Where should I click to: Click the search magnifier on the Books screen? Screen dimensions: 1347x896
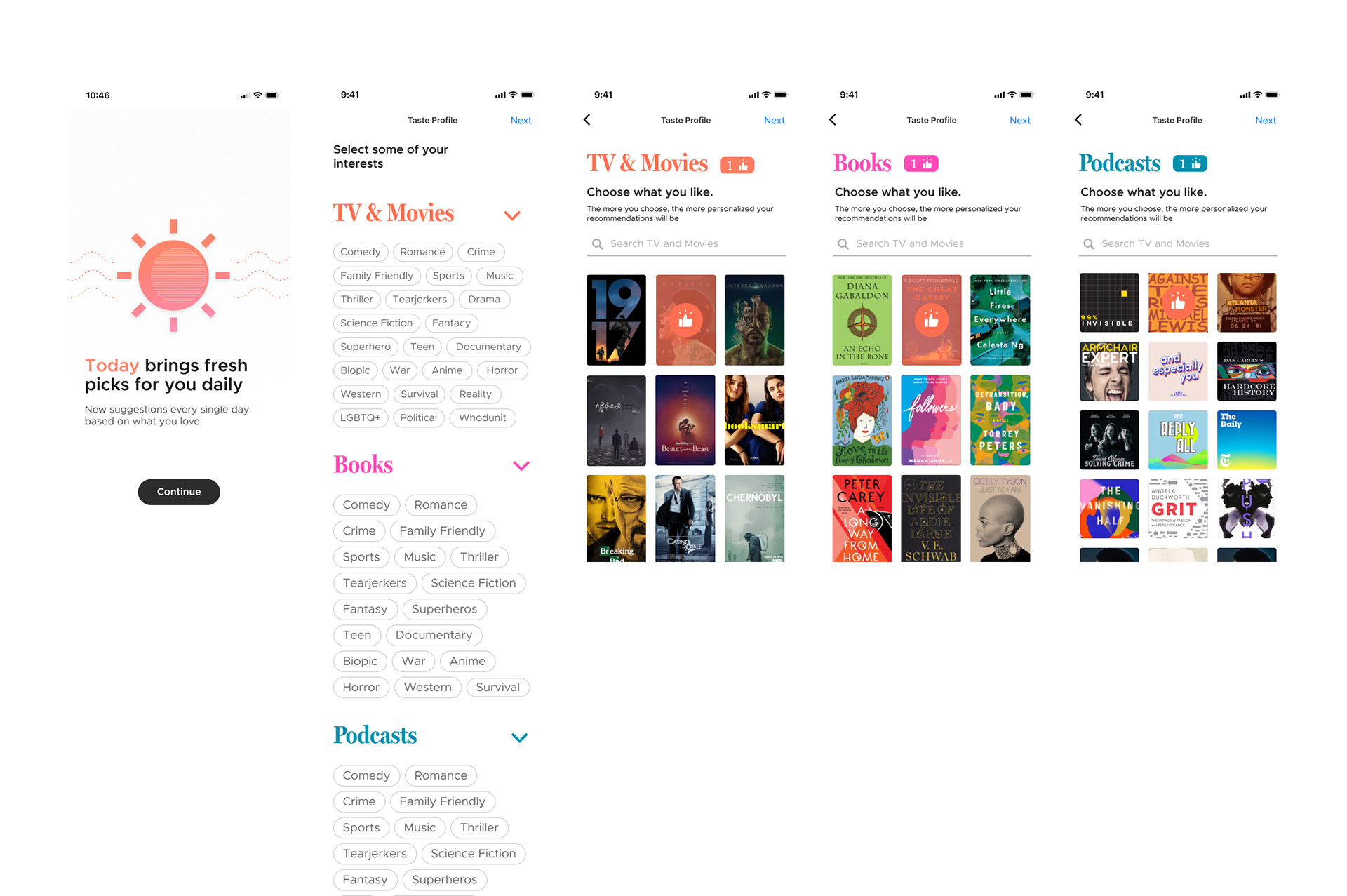[x=843, y=244]
